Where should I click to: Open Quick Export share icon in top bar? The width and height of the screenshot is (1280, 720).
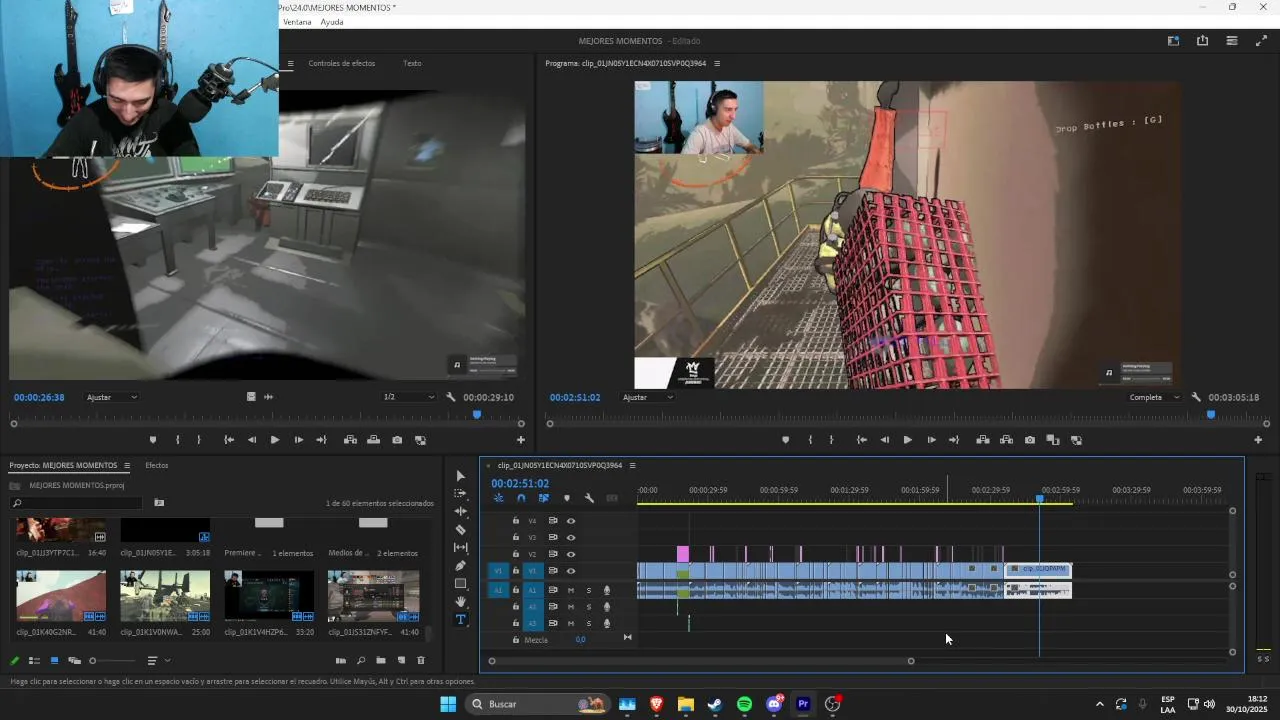pyautogui.click(x=1202, y=41)
